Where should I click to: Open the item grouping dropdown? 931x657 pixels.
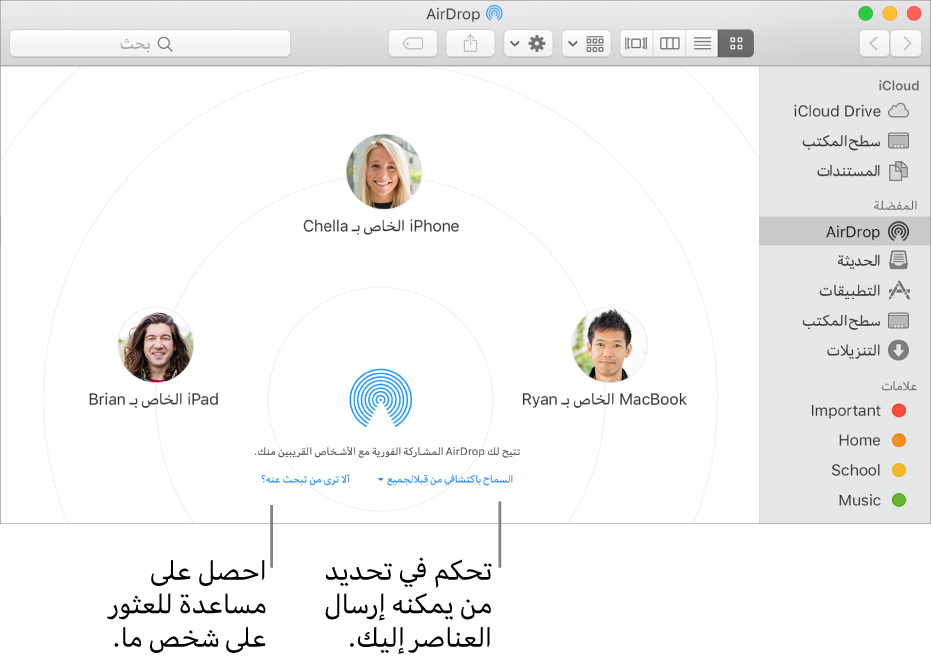coord(586,43)
